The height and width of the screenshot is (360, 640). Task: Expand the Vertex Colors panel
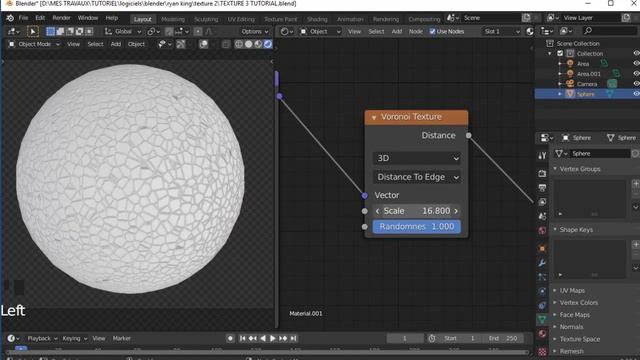click(555, 302)
